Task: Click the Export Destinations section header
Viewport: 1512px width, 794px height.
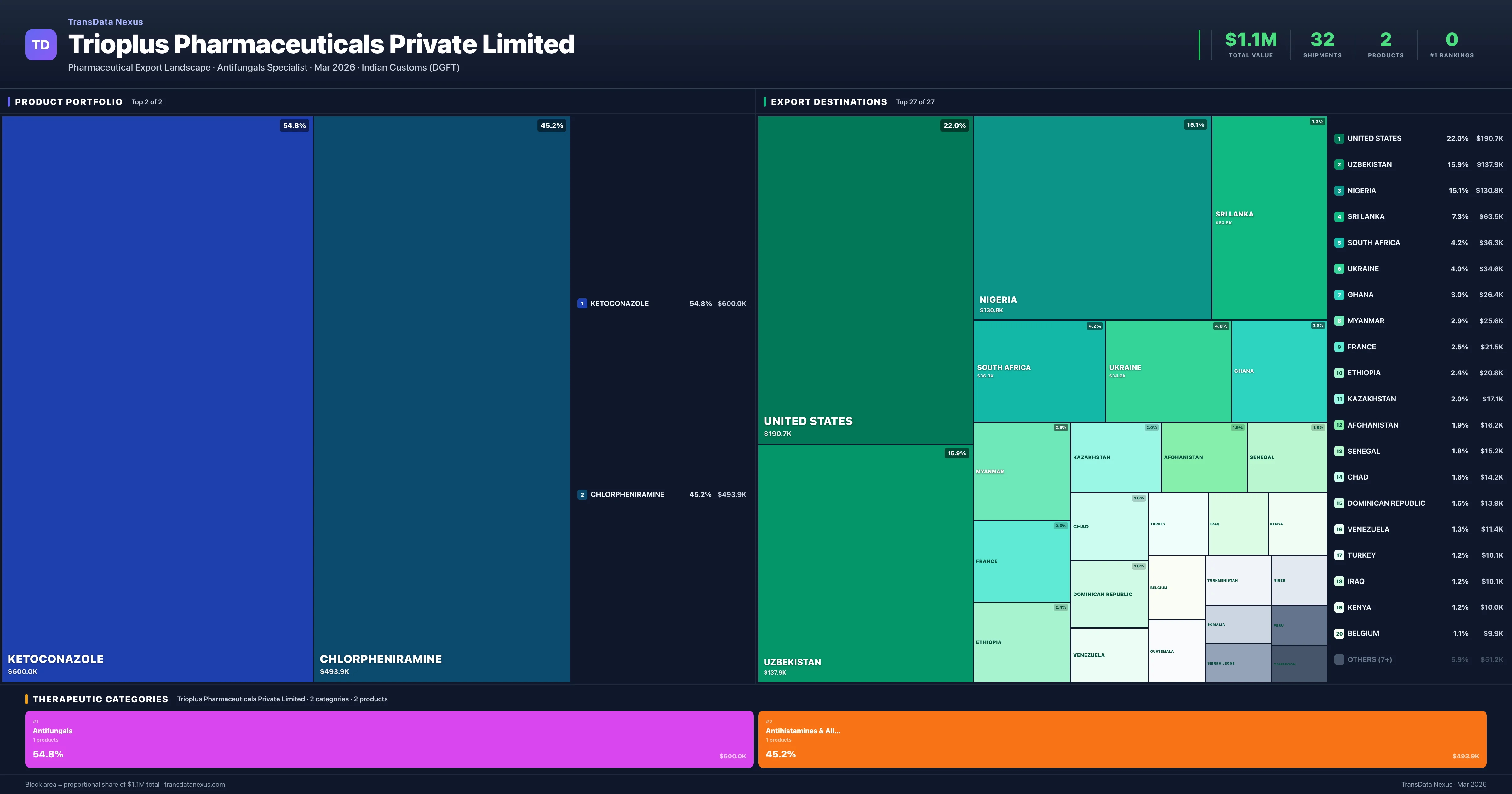Action: [x=828, y=101]
